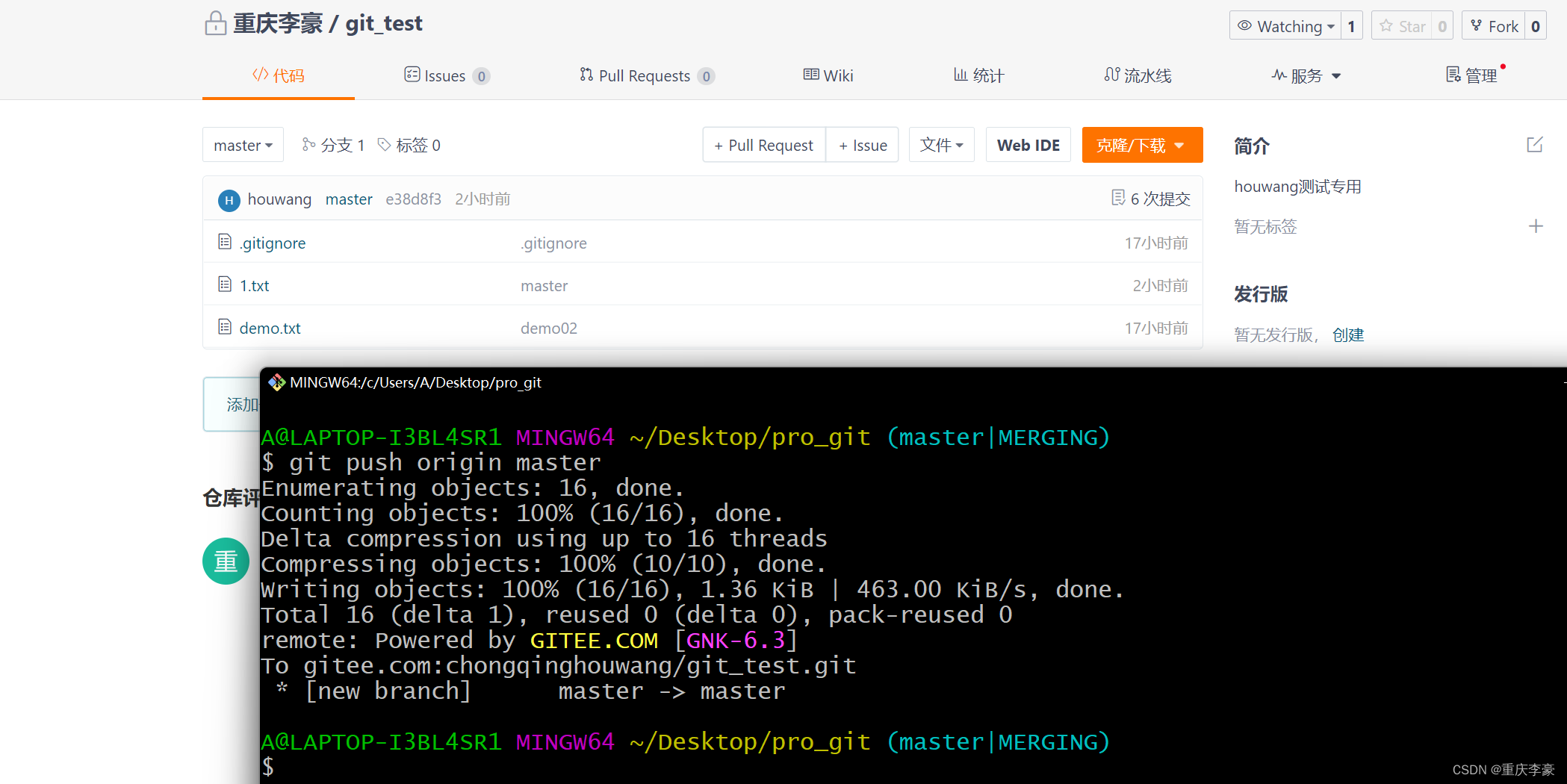The image size is (1567, 784).
Task: Click the lock icon beside repository name
Action: pyautogui.click(x=215, y=23)
